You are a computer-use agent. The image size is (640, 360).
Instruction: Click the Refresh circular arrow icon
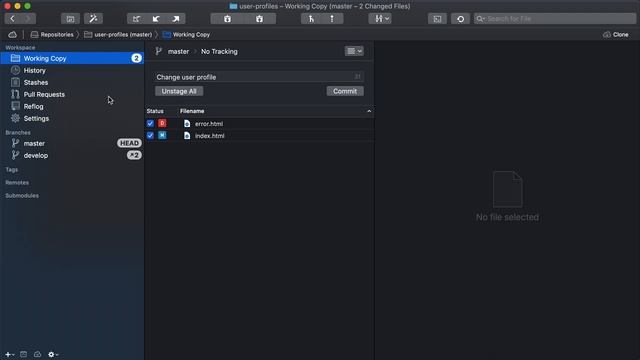460,19
